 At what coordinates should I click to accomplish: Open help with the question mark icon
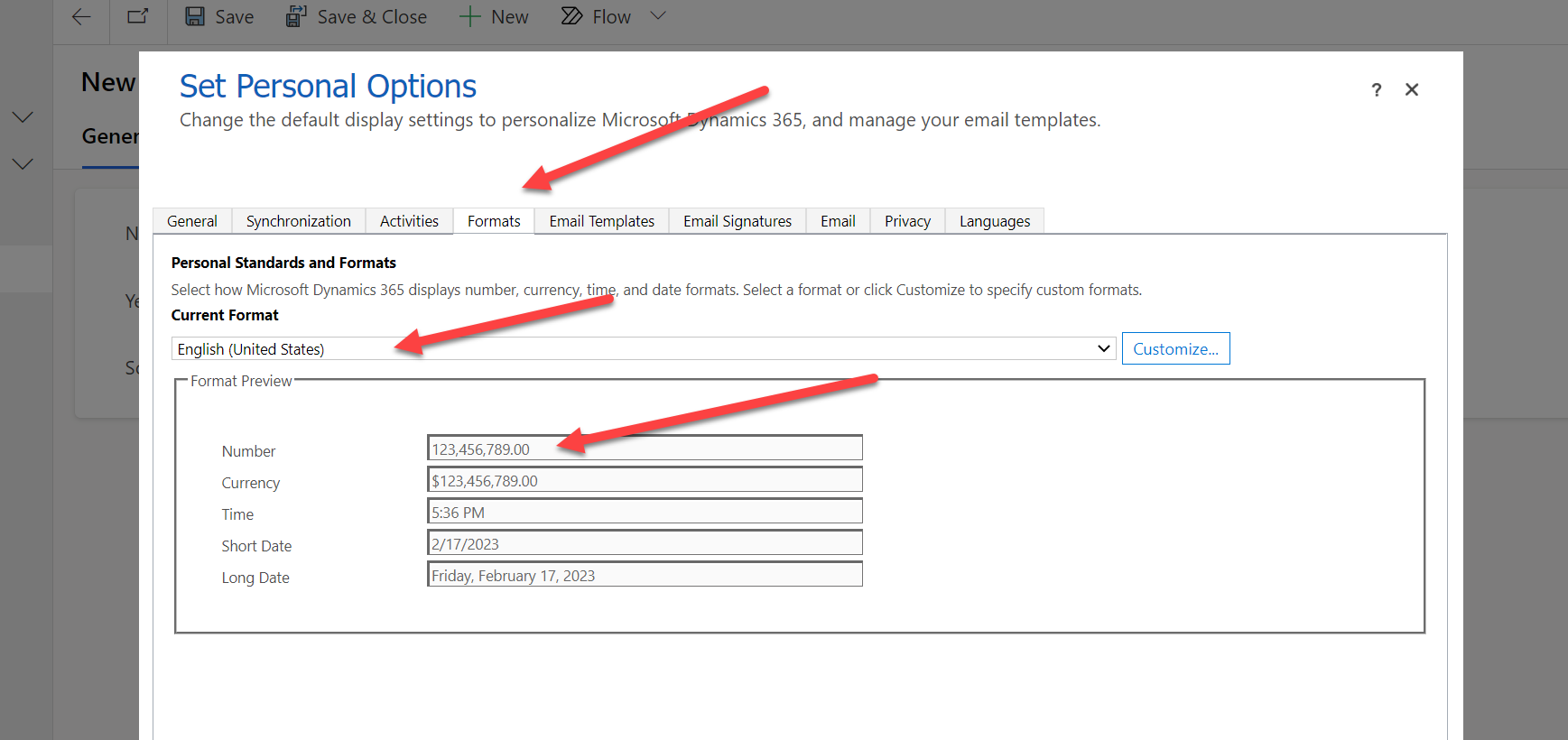click(x=1376, y=90)
